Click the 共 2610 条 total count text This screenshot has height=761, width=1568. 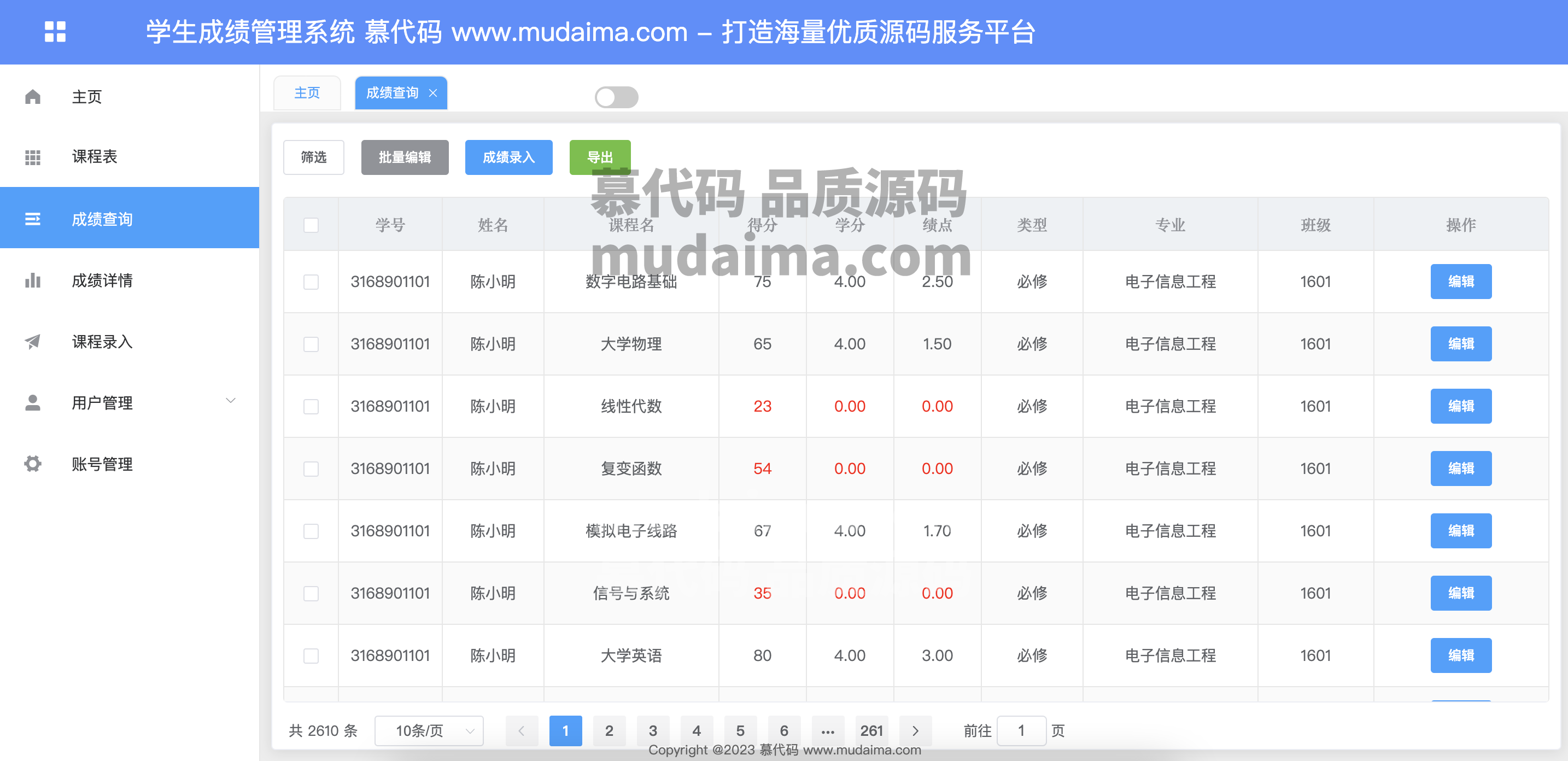tap(323, 730)
